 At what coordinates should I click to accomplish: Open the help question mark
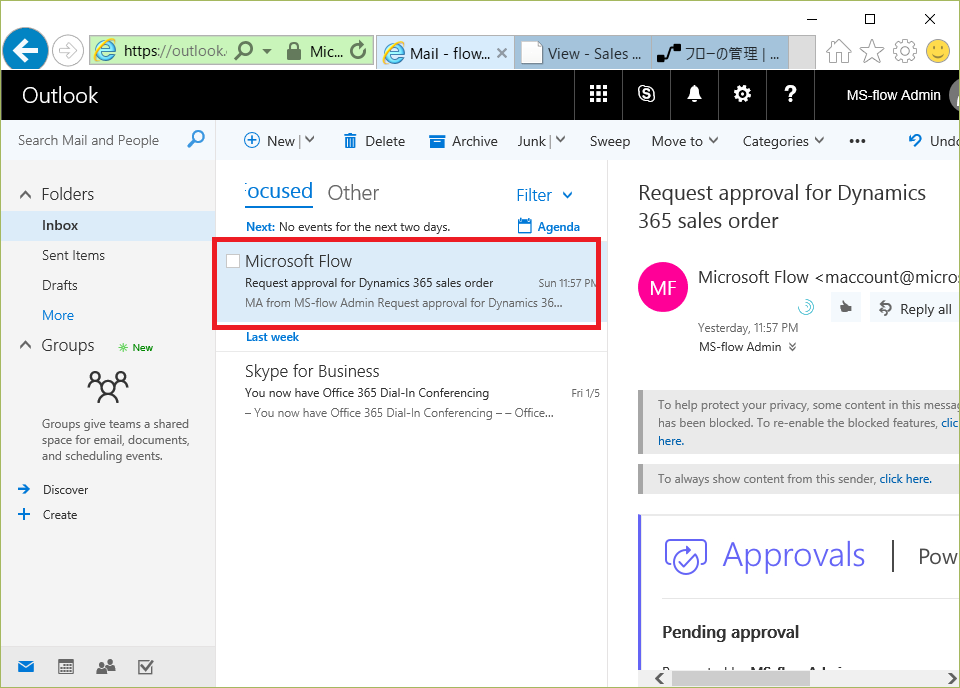click(790, 94)
